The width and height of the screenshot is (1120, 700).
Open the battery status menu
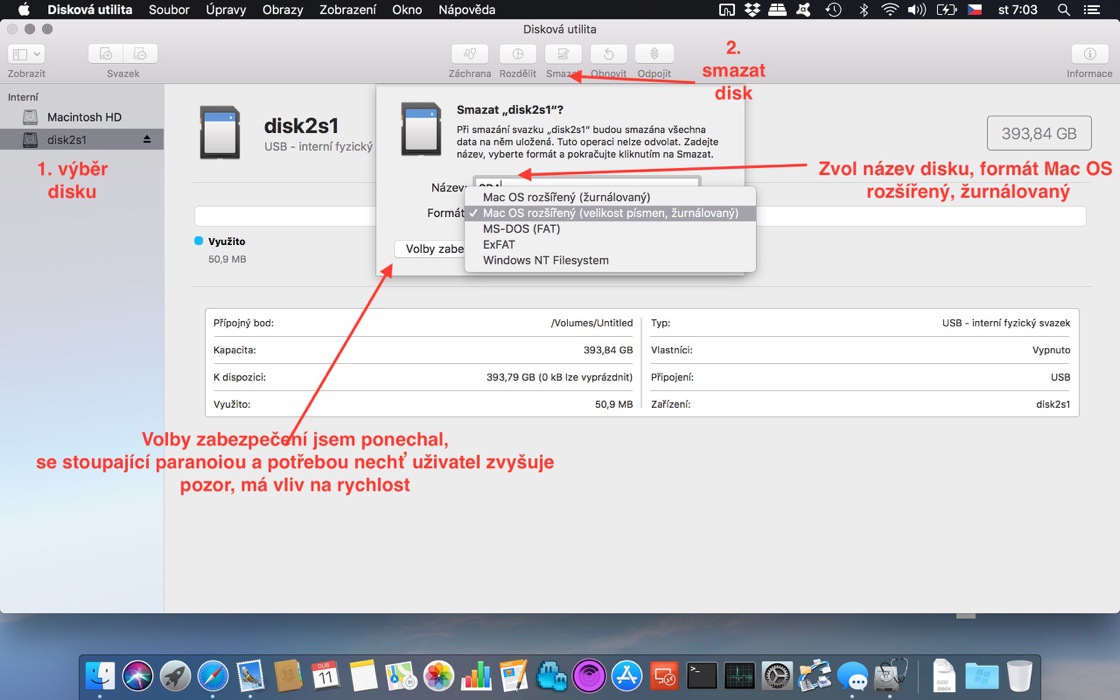946,9
